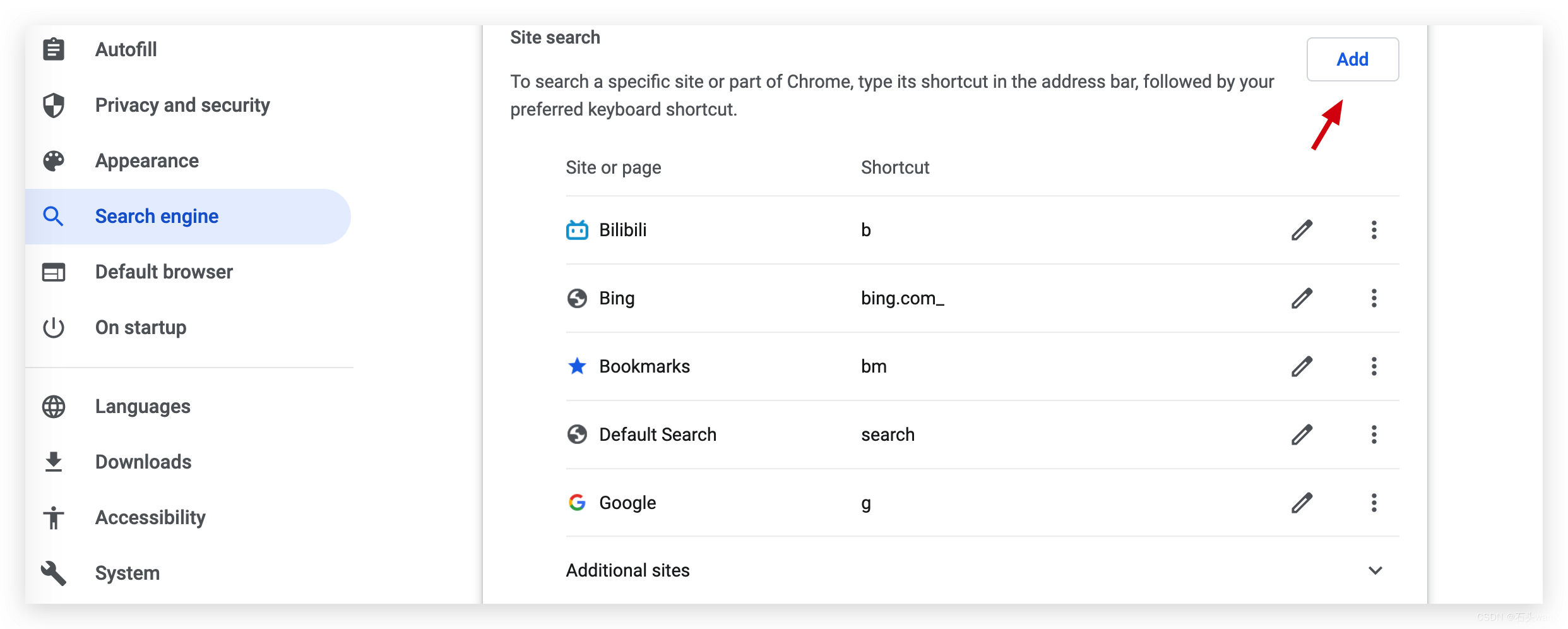Edit the Bilibili shortcut with pencil icon
1568x629 pixels.
point(1302,230)
